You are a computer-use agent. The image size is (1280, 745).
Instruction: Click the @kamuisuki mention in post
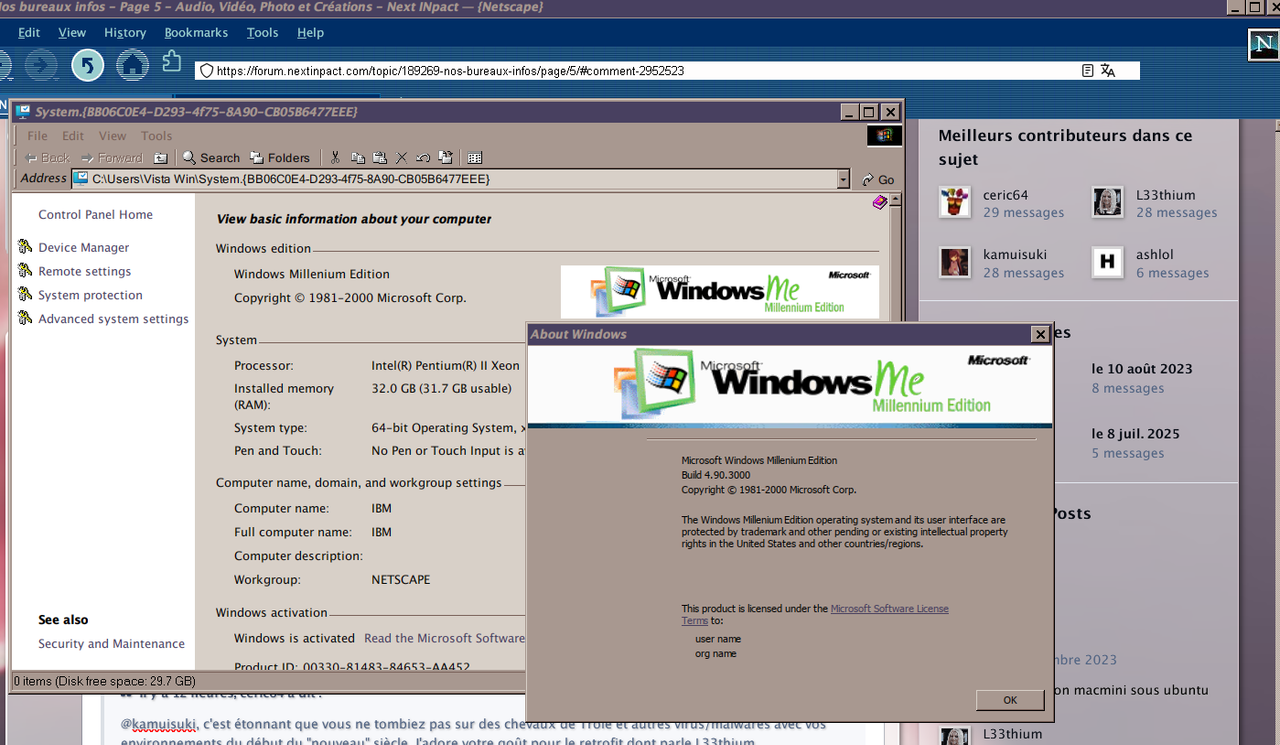click(156, 724)
